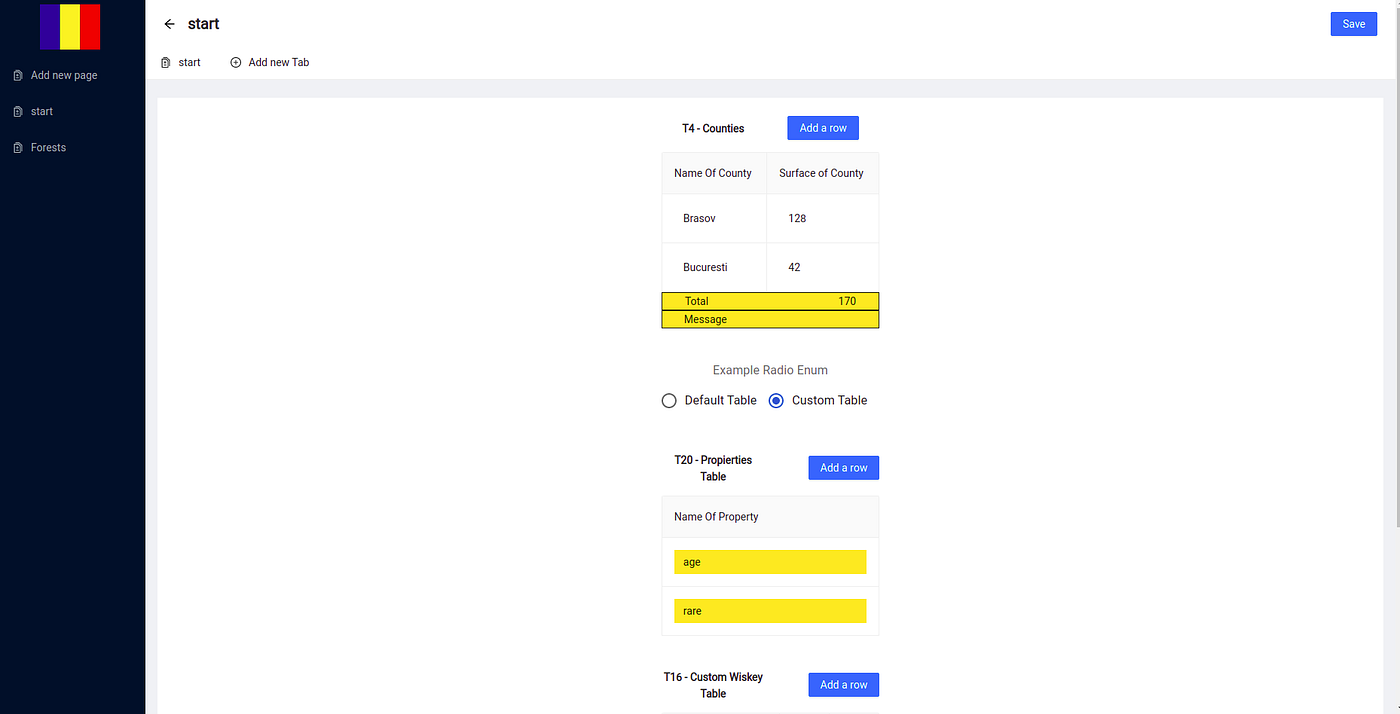Click the yellow Total row showing 170
The image size is (1400, 714).
[x=770, y=301]
